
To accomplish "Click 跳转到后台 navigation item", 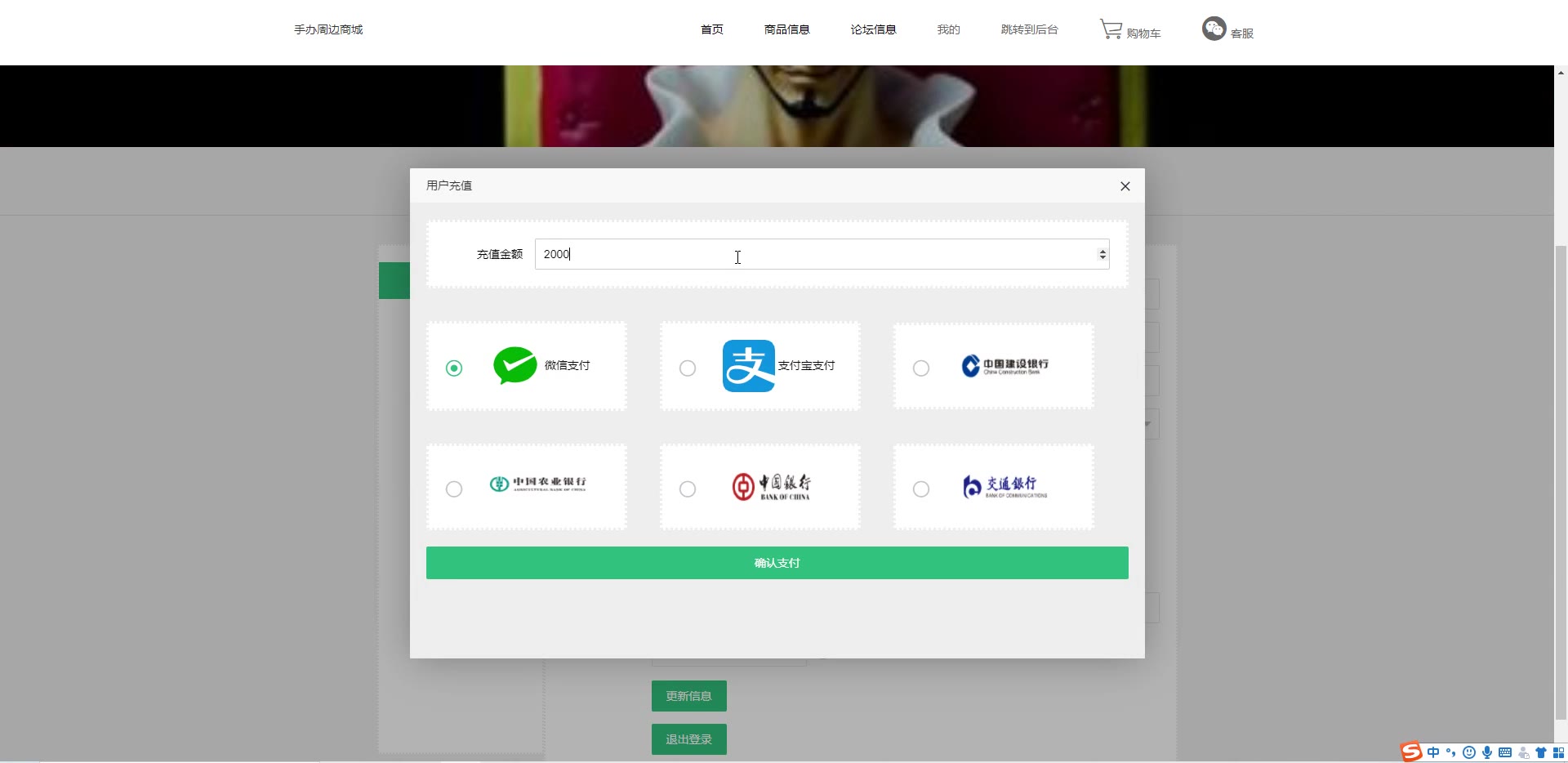I will tap(1030, 29).
